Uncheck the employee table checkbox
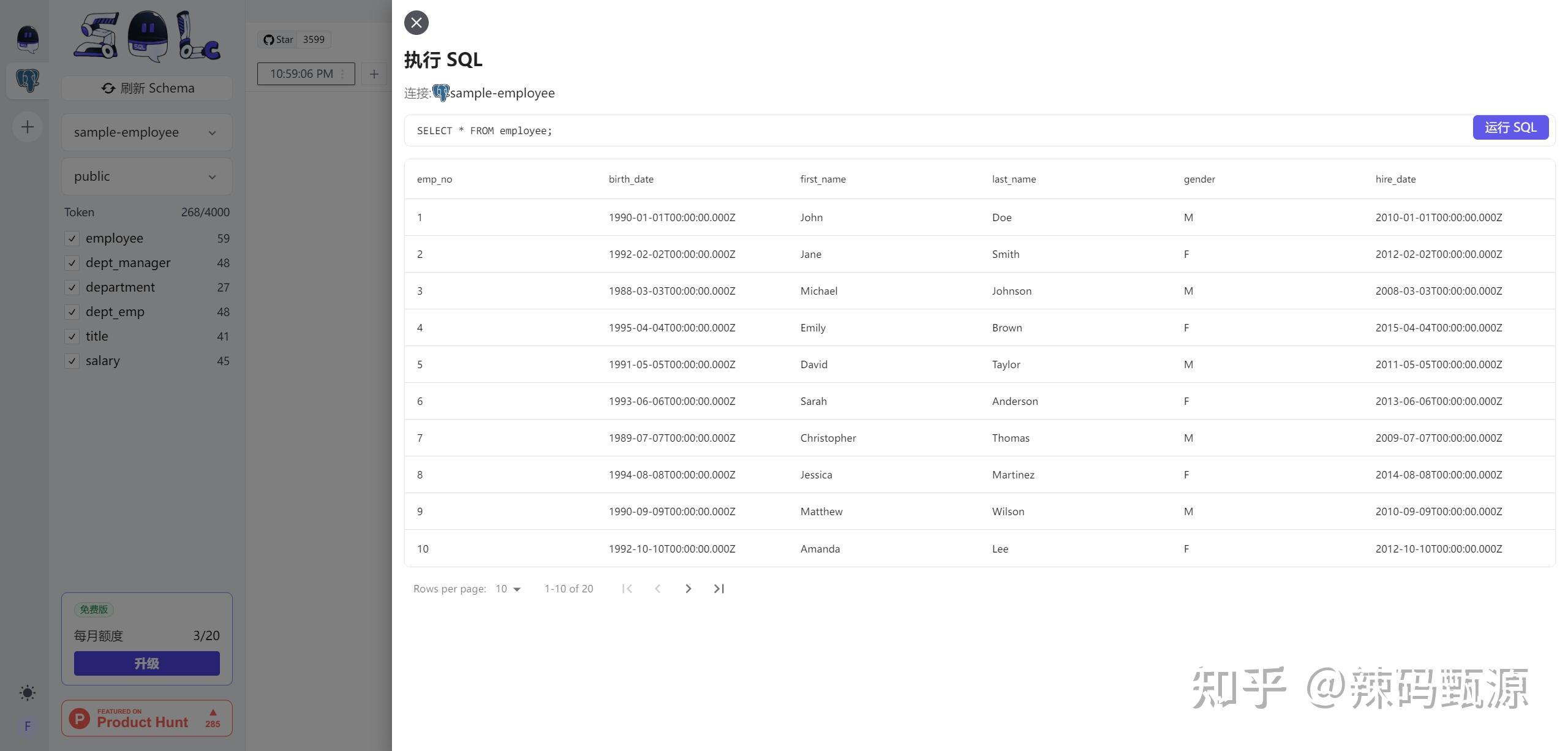 (72, 238)
